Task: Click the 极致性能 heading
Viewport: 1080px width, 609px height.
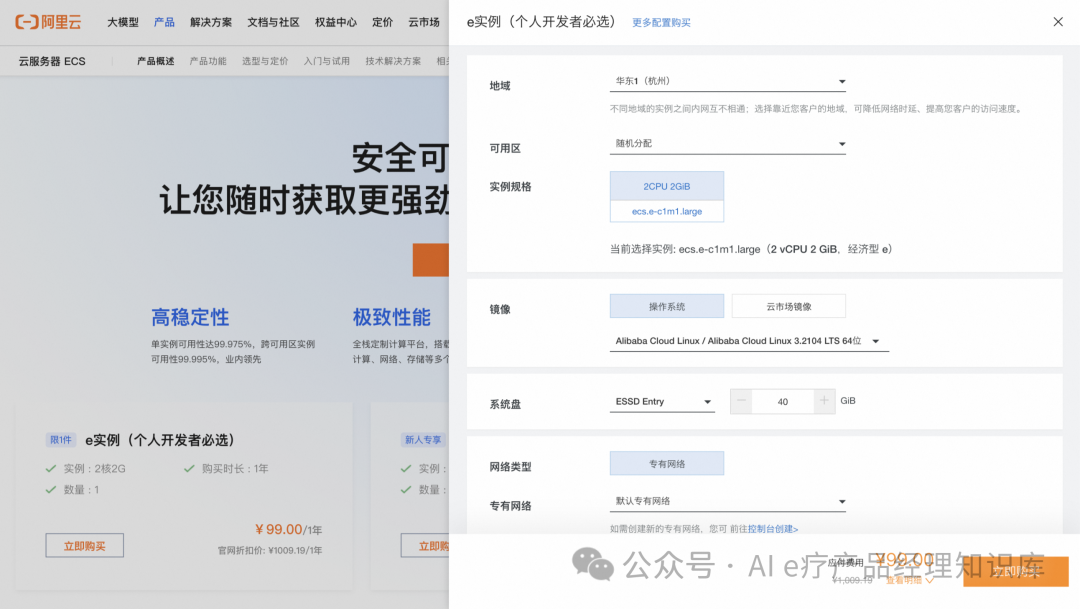Action: point(391,318)
